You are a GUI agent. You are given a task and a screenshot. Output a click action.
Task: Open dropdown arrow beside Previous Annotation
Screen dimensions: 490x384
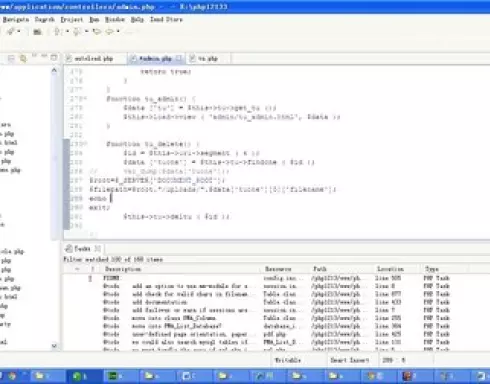(87, 32)
